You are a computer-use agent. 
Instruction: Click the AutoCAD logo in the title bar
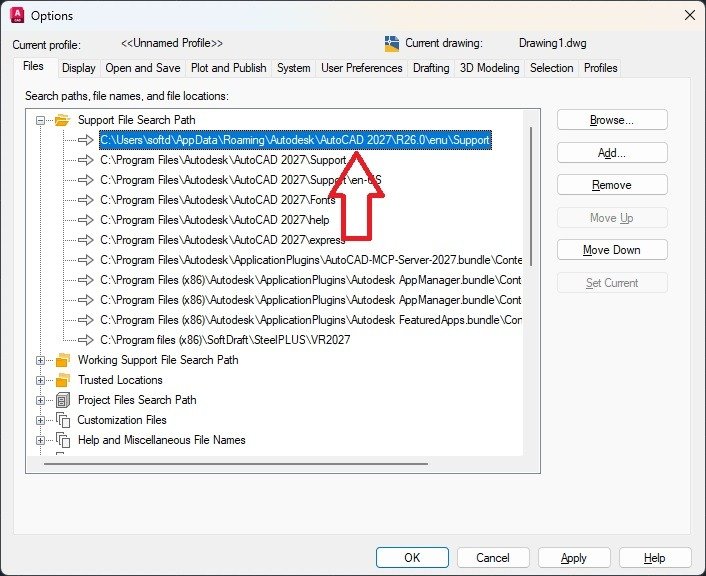point(17,15)
